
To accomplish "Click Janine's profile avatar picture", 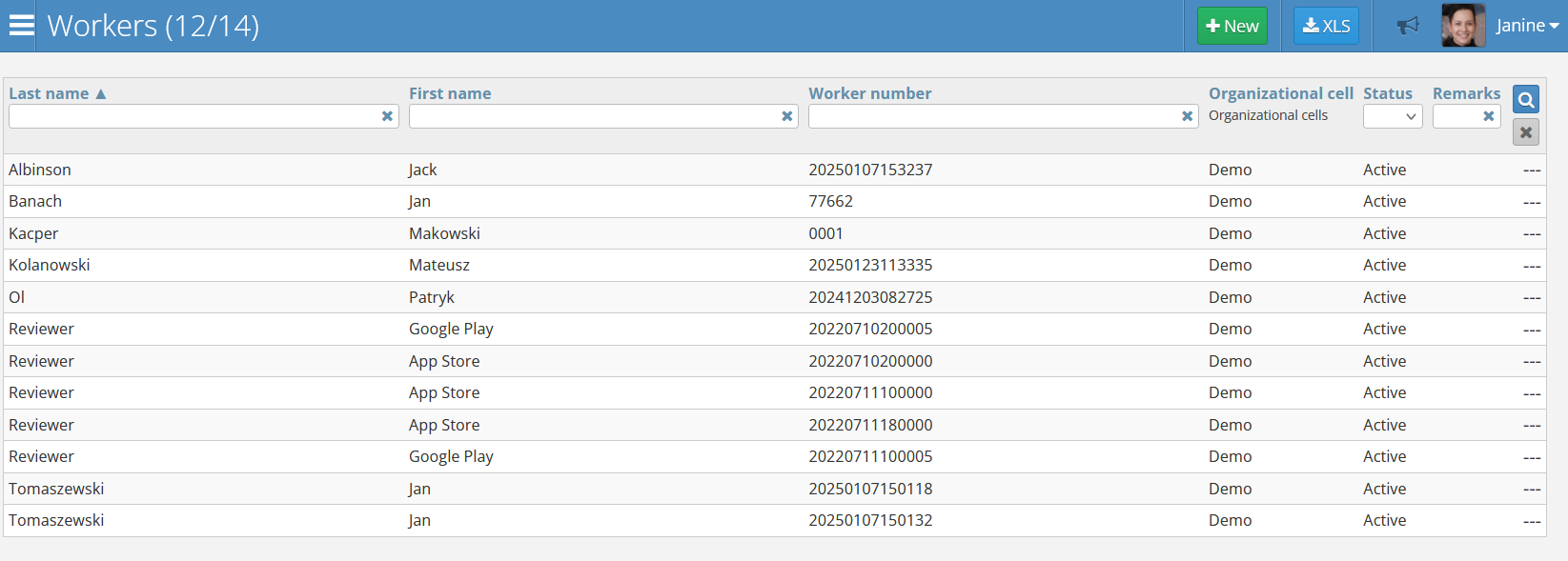I will pos(1463,26).
